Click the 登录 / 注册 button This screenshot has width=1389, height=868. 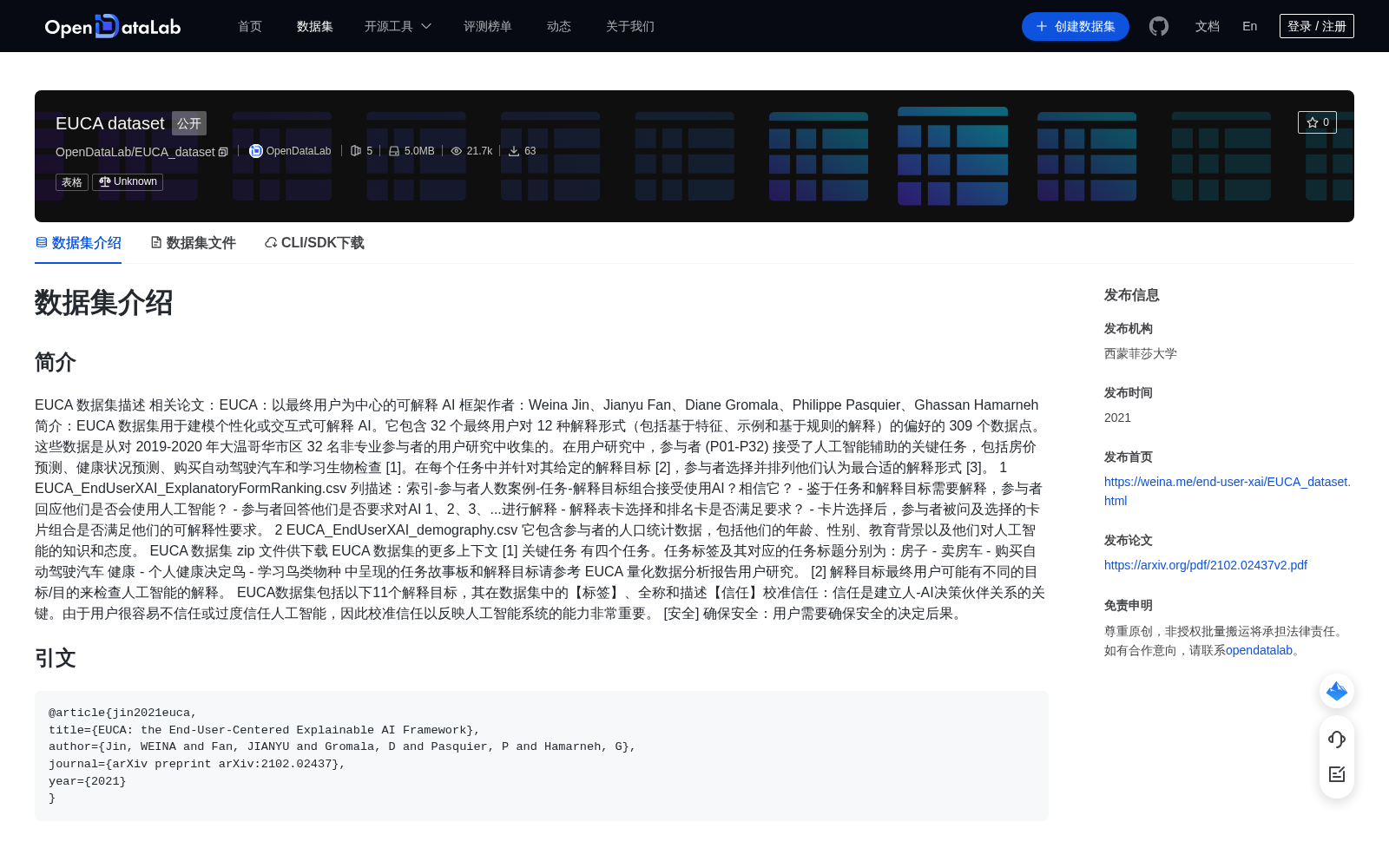click(1317, 26)
